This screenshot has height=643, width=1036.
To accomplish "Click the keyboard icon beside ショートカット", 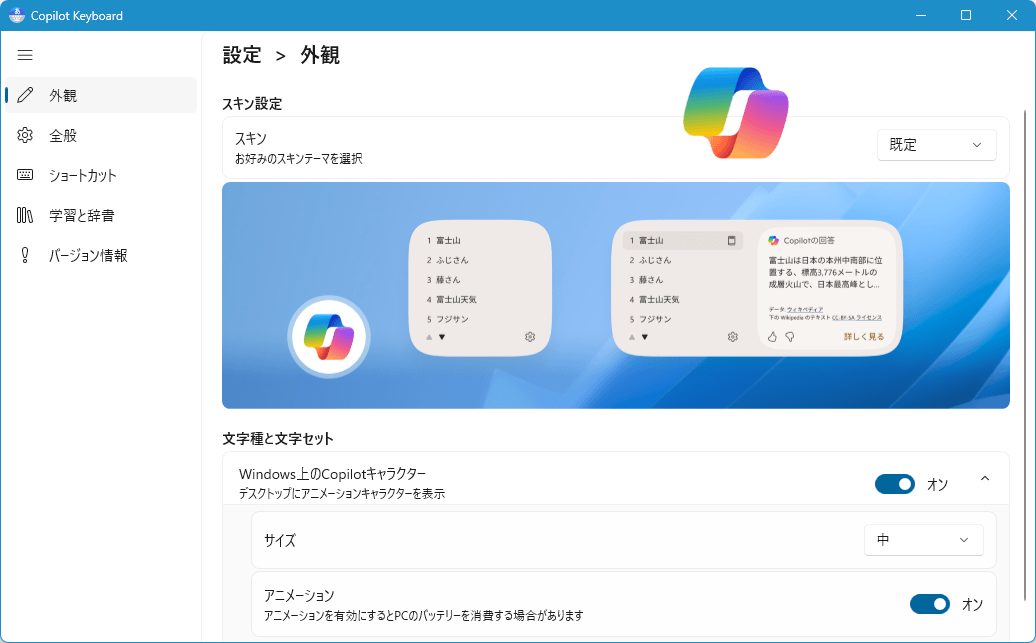I will click(26, 175).
